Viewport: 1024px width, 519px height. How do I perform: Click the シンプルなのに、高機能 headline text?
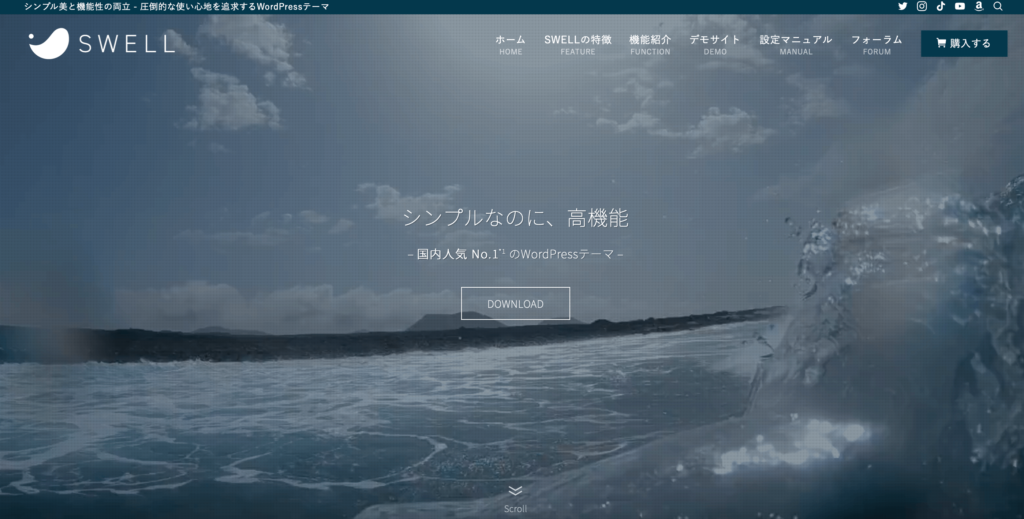[515, 218]
